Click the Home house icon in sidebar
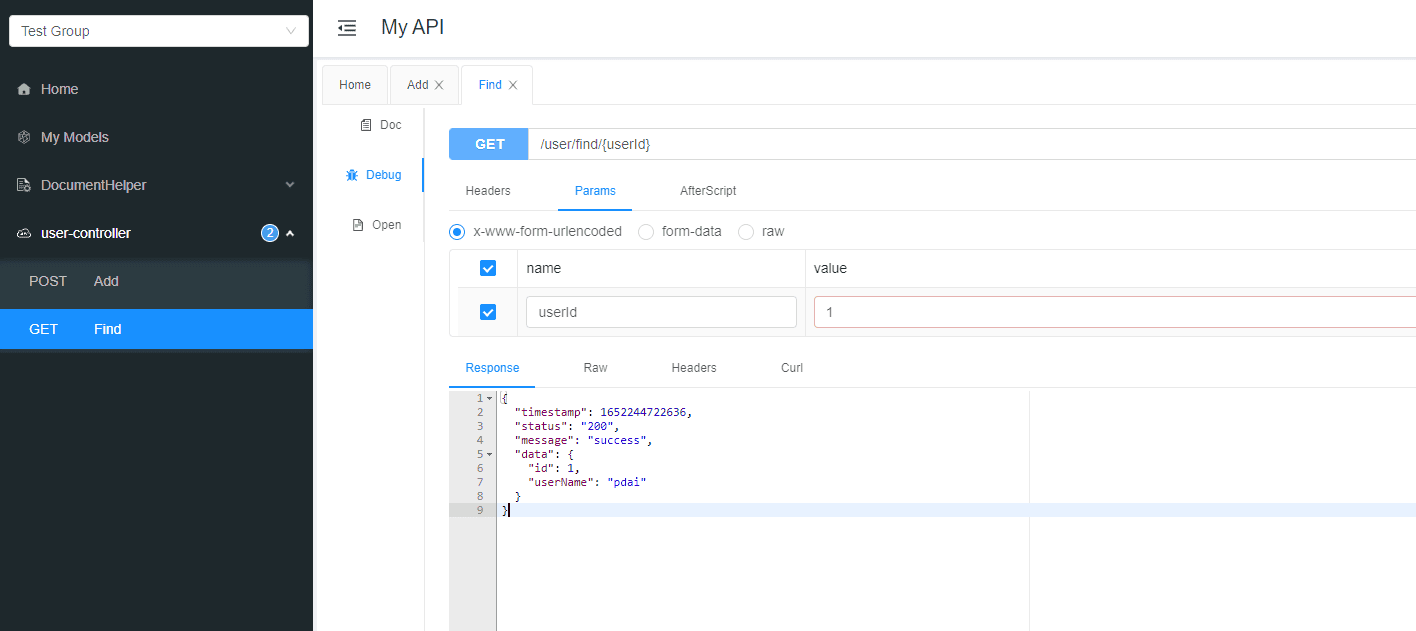Image resolution: width=1416 pixels, height=631 pixels. point(24,89)
